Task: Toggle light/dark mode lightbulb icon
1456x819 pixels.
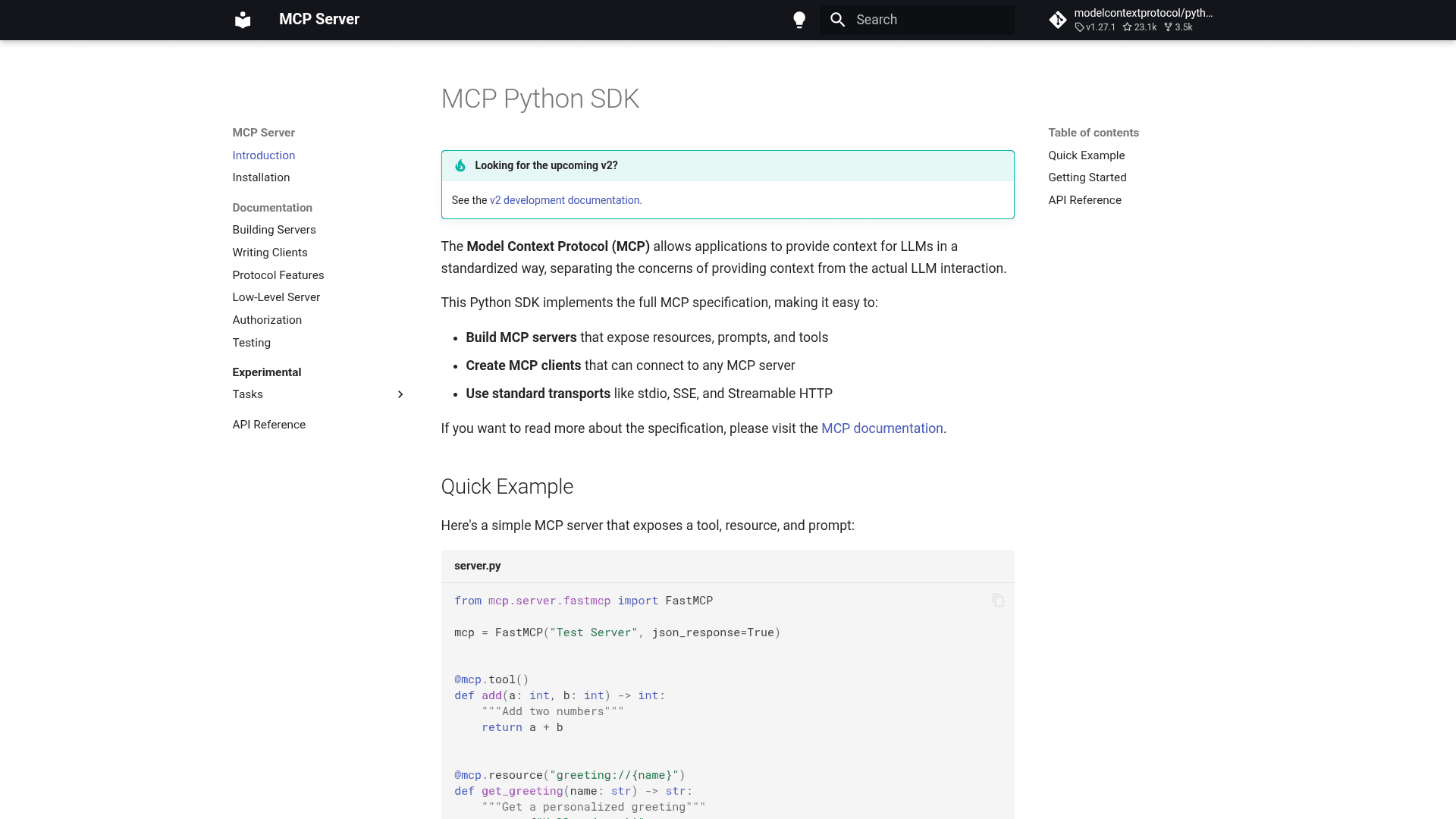Action: tap(799, 20)
